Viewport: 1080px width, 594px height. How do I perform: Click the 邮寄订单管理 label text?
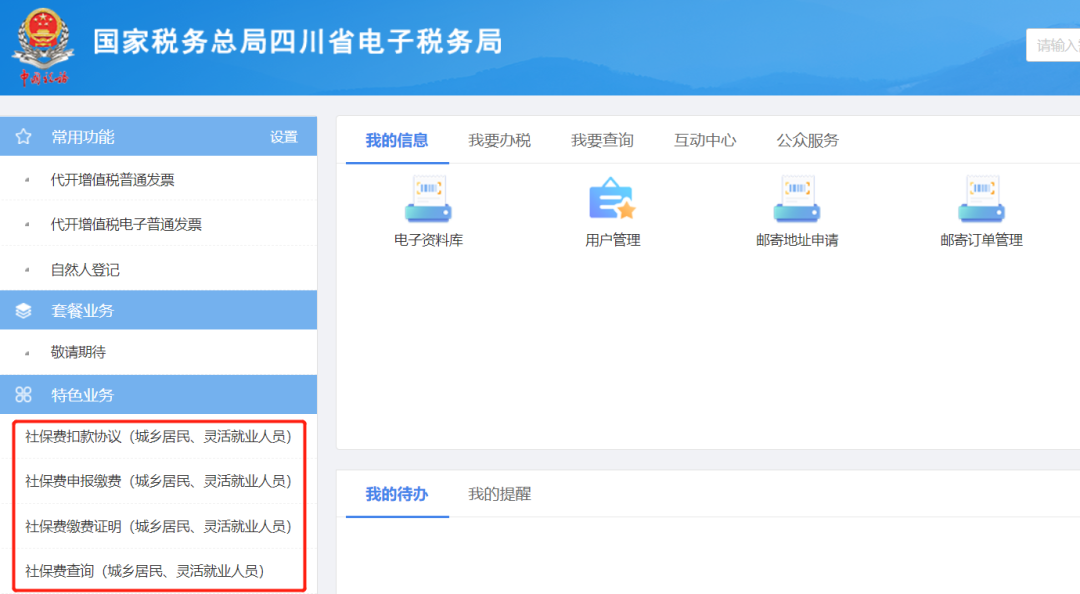[x=982, y=240]
